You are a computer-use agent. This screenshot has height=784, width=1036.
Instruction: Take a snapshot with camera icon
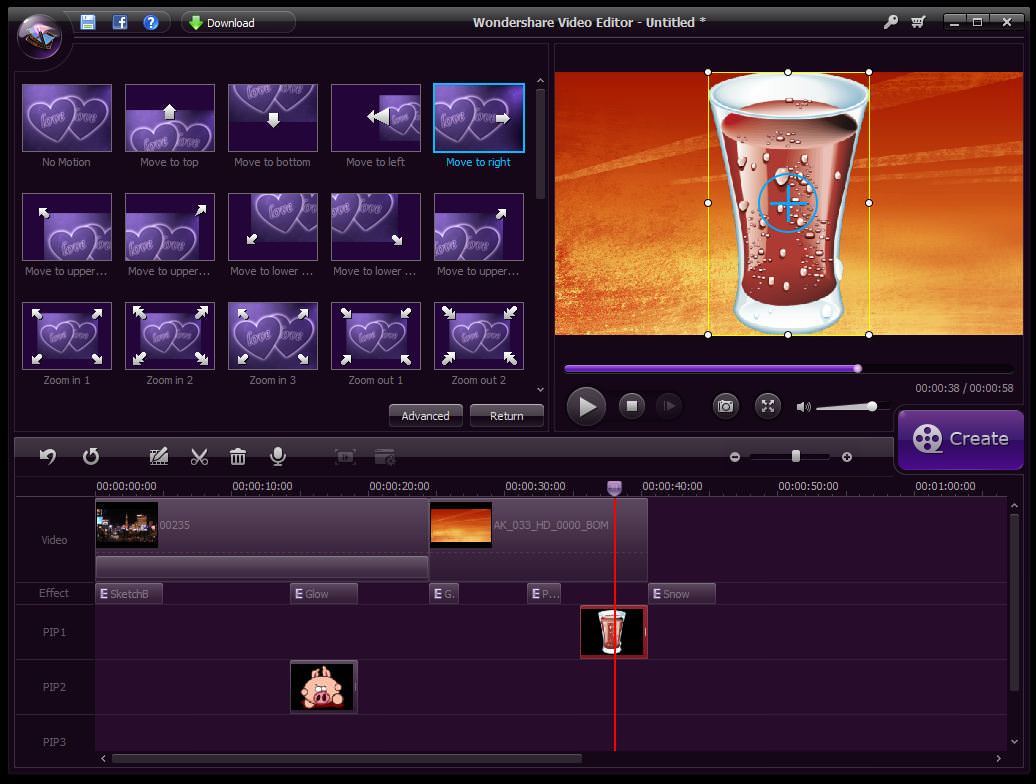coord(725,406)
